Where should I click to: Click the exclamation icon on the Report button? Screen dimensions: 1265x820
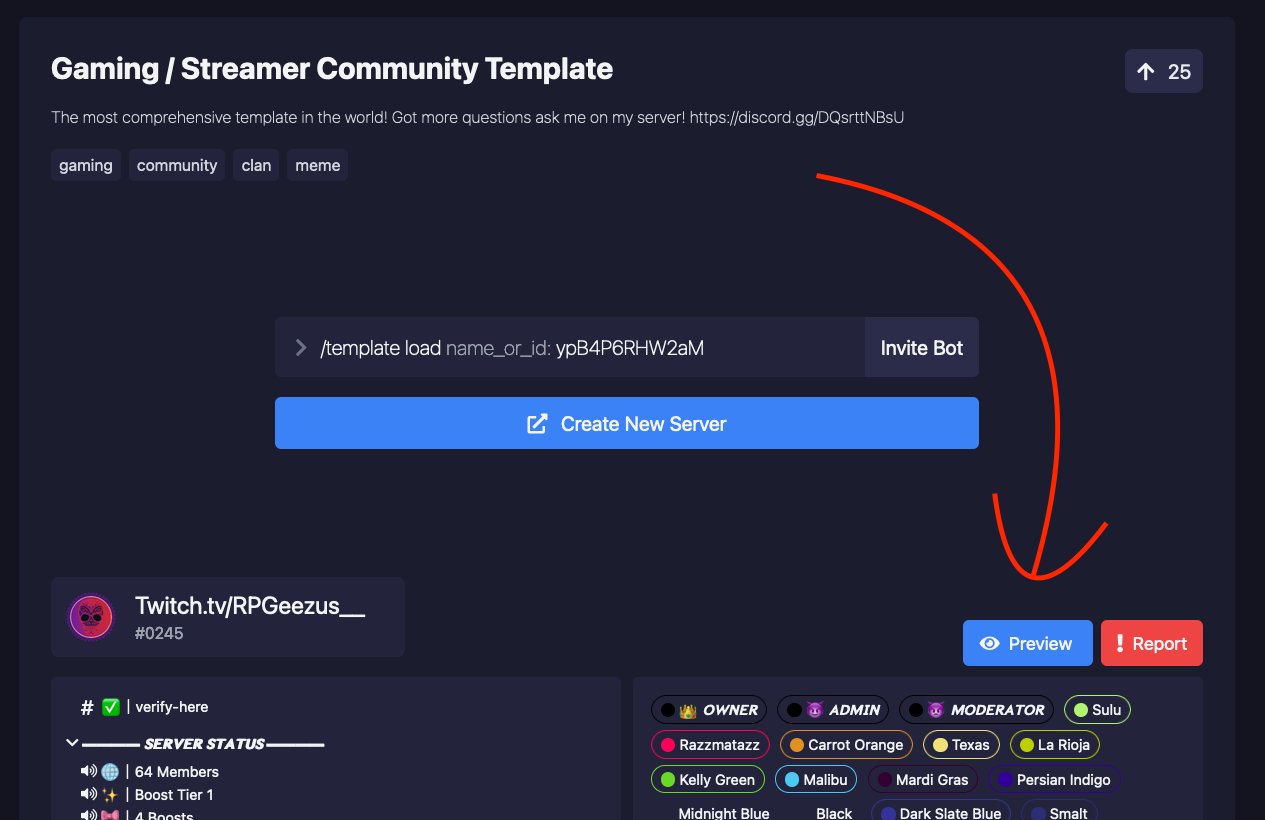click(1121, 644)
